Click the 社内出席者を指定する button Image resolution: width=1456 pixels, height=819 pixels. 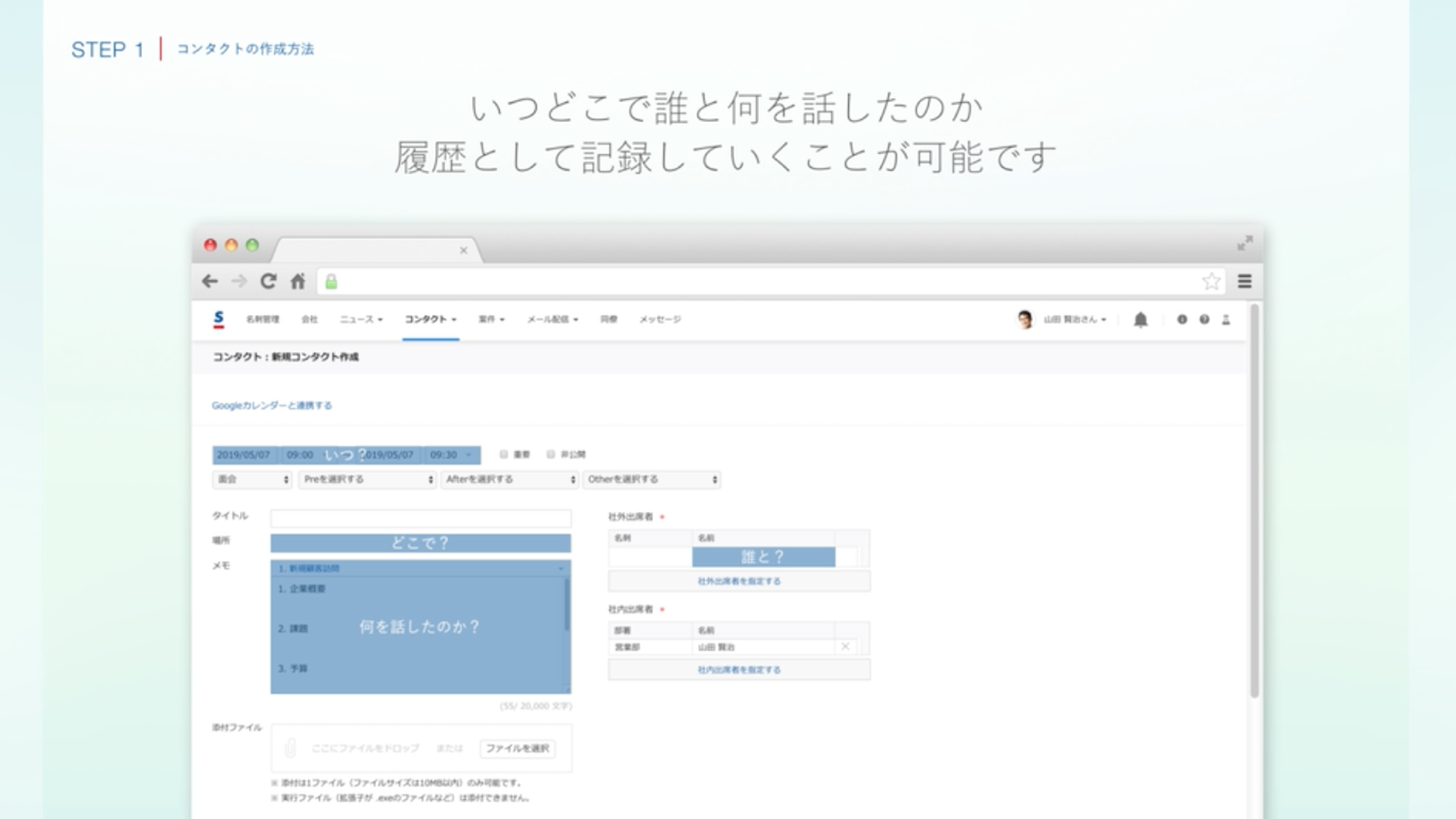pyautogui.click(x=739, y=670)
